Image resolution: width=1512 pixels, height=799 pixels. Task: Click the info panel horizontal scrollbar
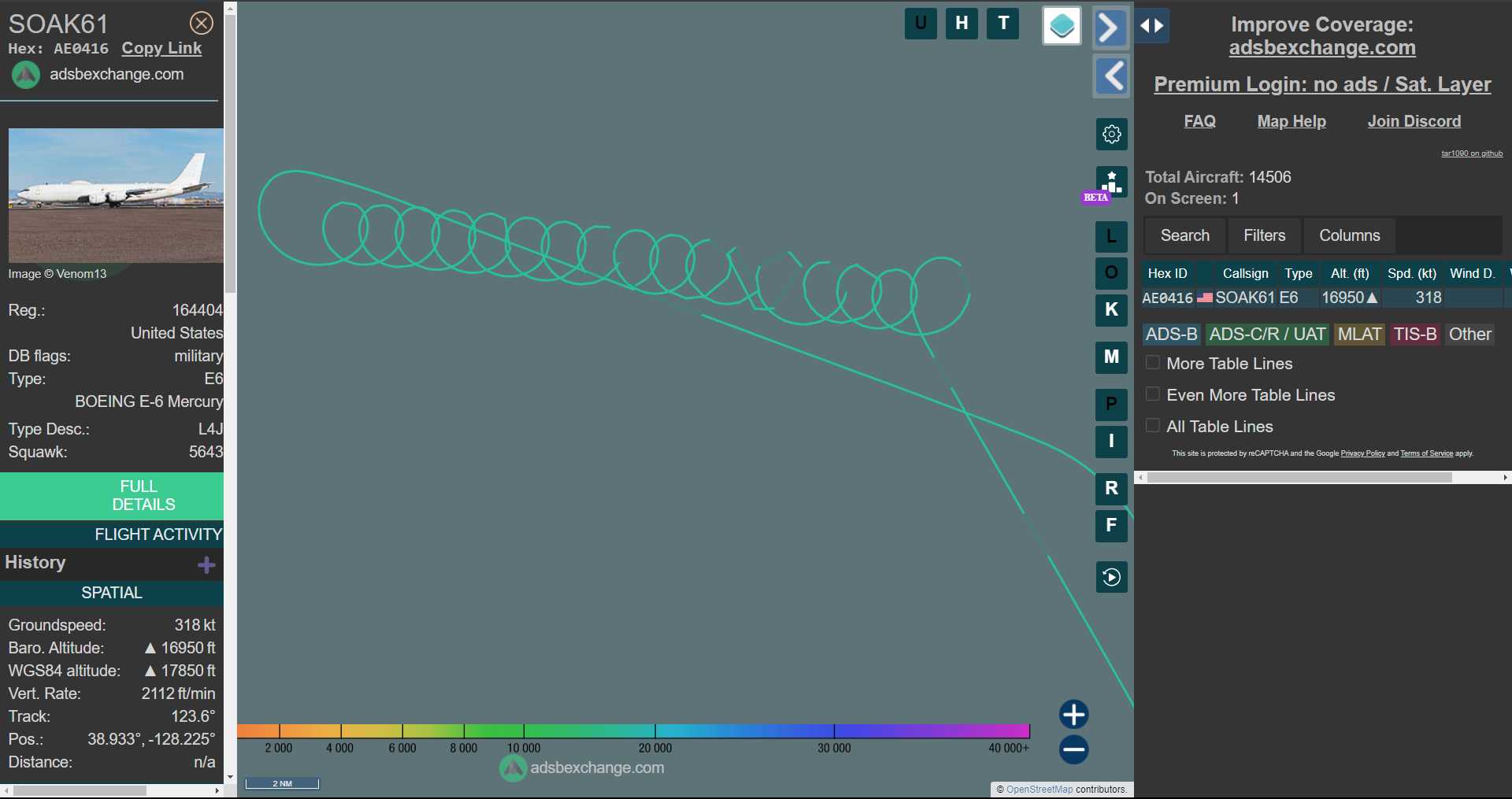point(80,790)
